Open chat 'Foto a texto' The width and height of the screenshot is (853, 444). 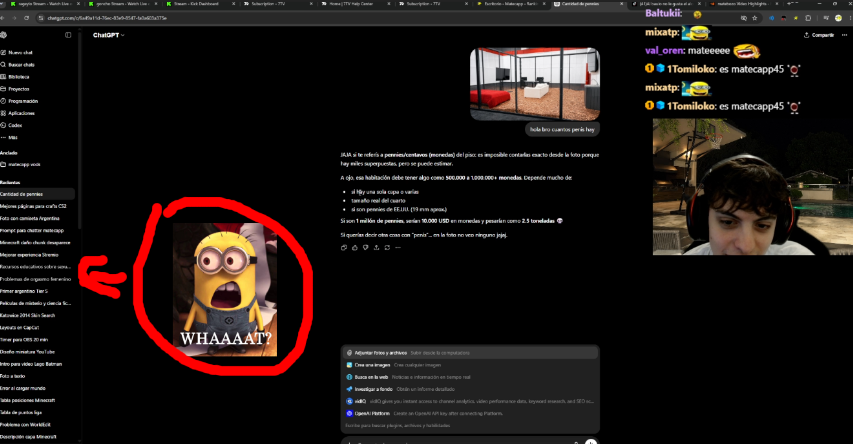point(13,376)
